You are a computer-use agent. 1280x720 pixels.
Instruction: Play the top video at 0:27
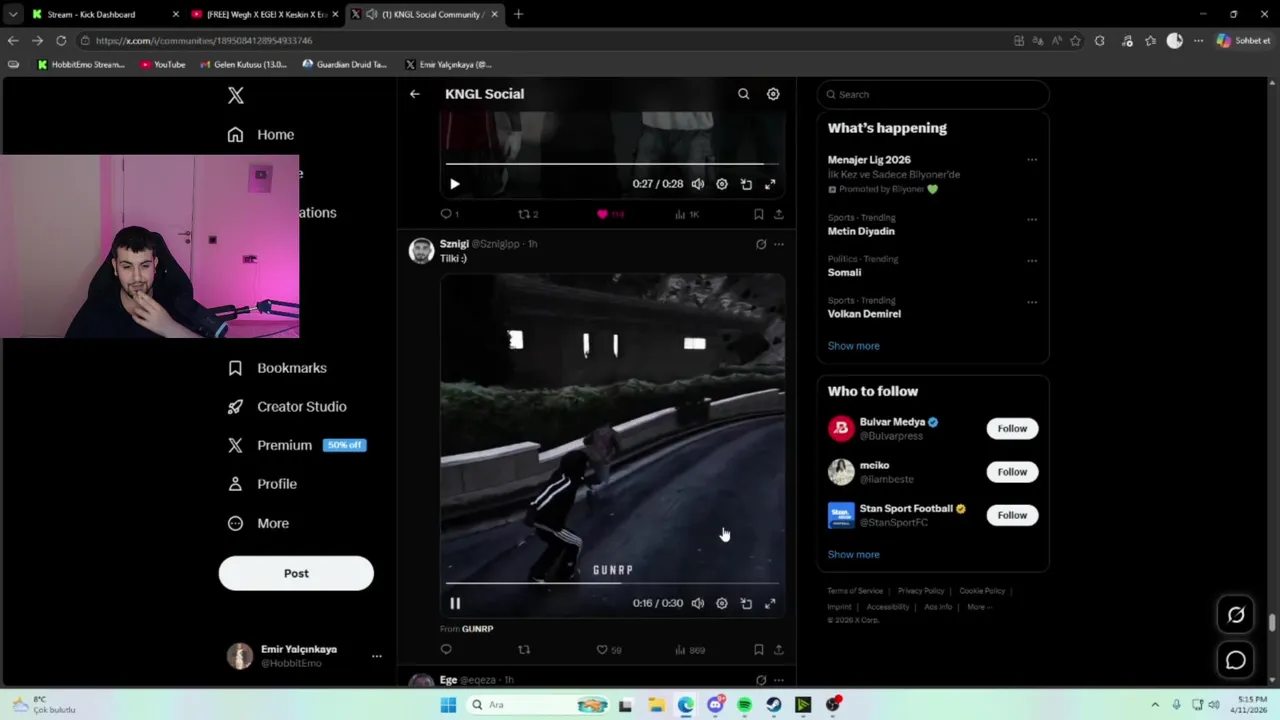455,184
